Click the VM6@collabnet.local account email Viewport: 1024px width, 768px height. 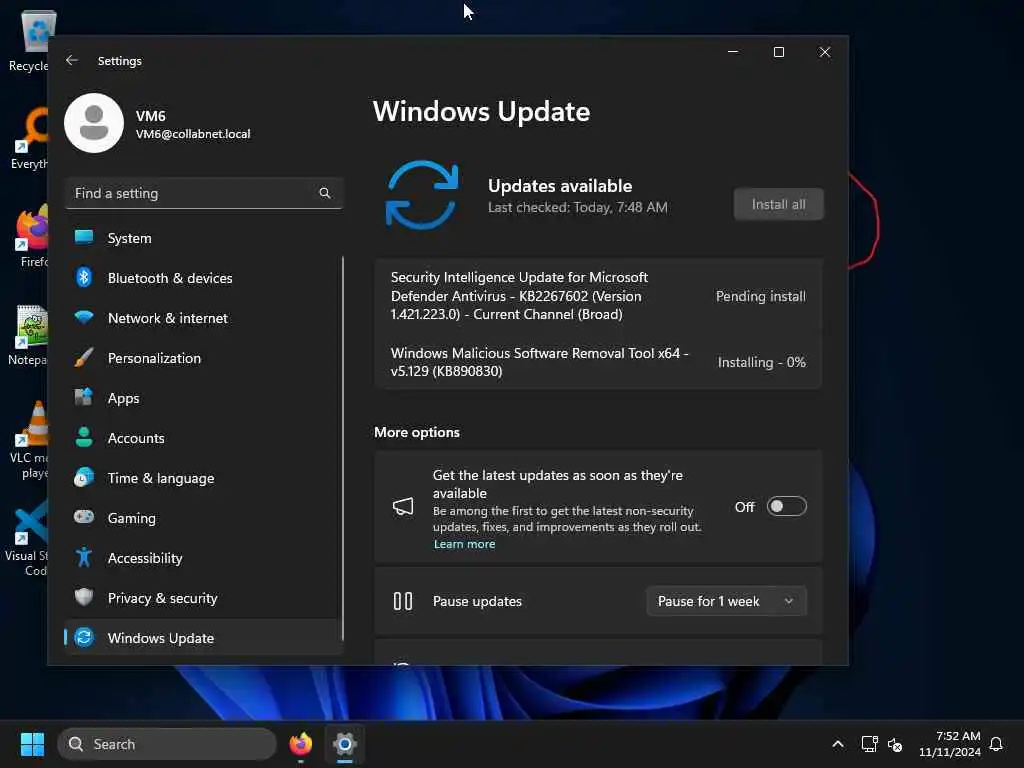(193, 134)
